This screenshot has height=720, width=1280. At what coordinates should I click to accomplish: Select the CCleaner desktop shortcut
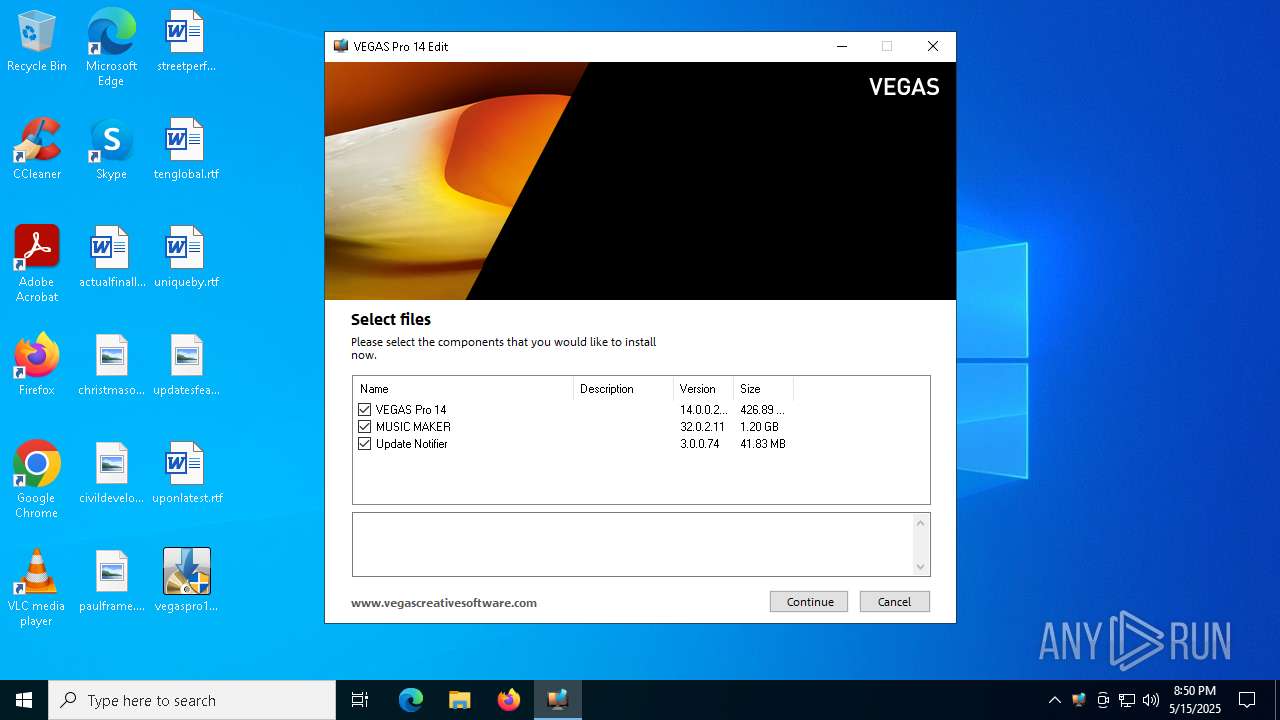(x=37, y=150)
